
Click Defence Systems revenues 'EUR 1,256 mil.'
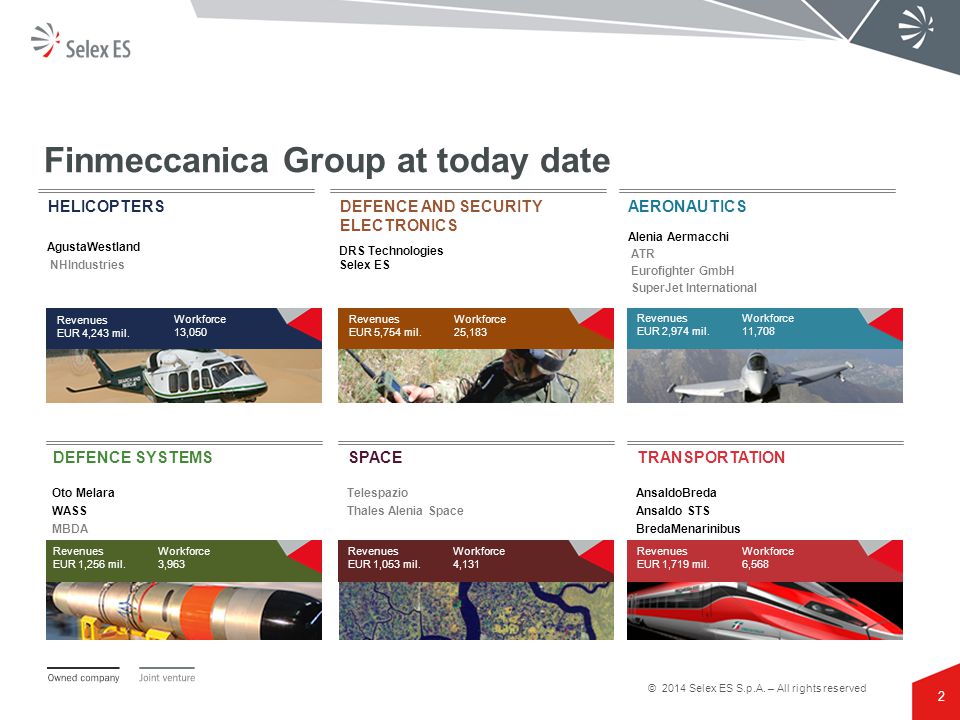coord(89,564)
